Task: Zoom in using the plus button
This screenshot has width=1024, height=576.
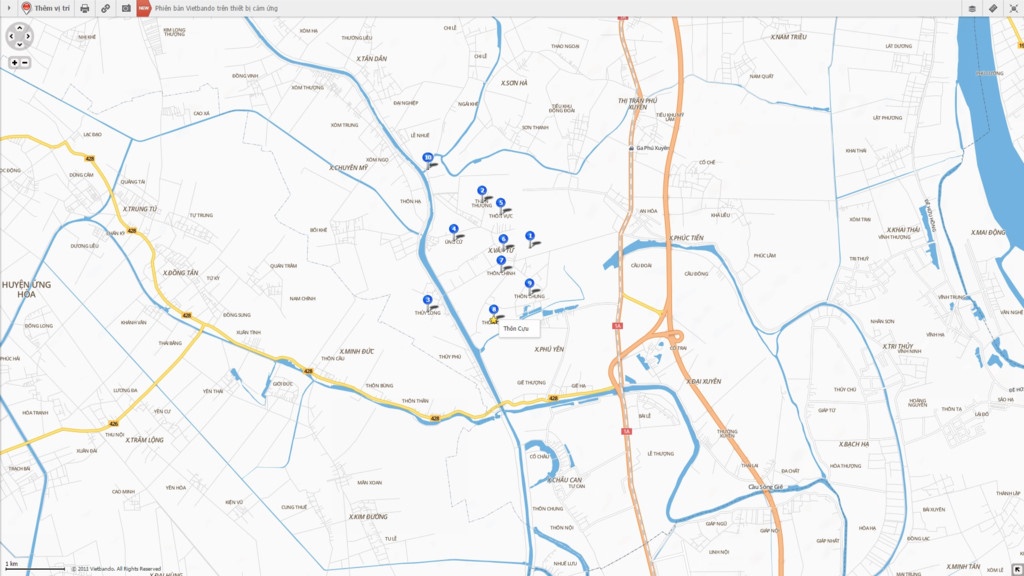Action: (x=15, y=62)
